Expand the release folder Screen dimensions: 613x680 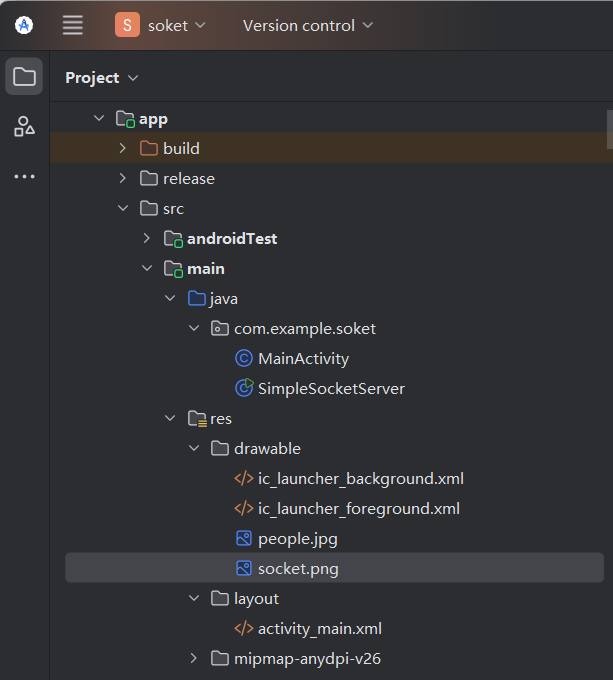[x=123, y=178]
